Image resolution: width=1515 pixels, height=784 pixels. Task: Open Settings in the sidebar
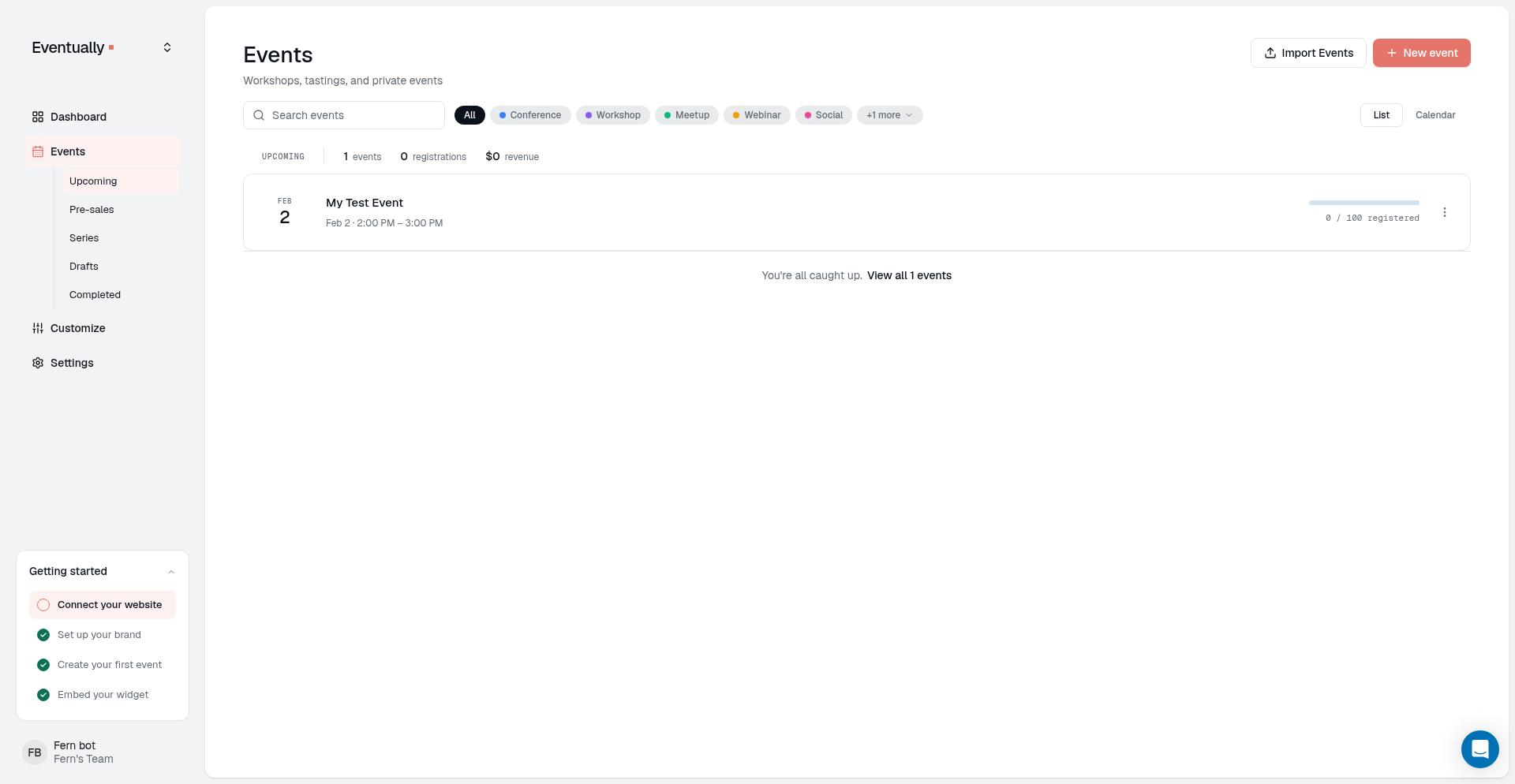click(x=102, y=363)
